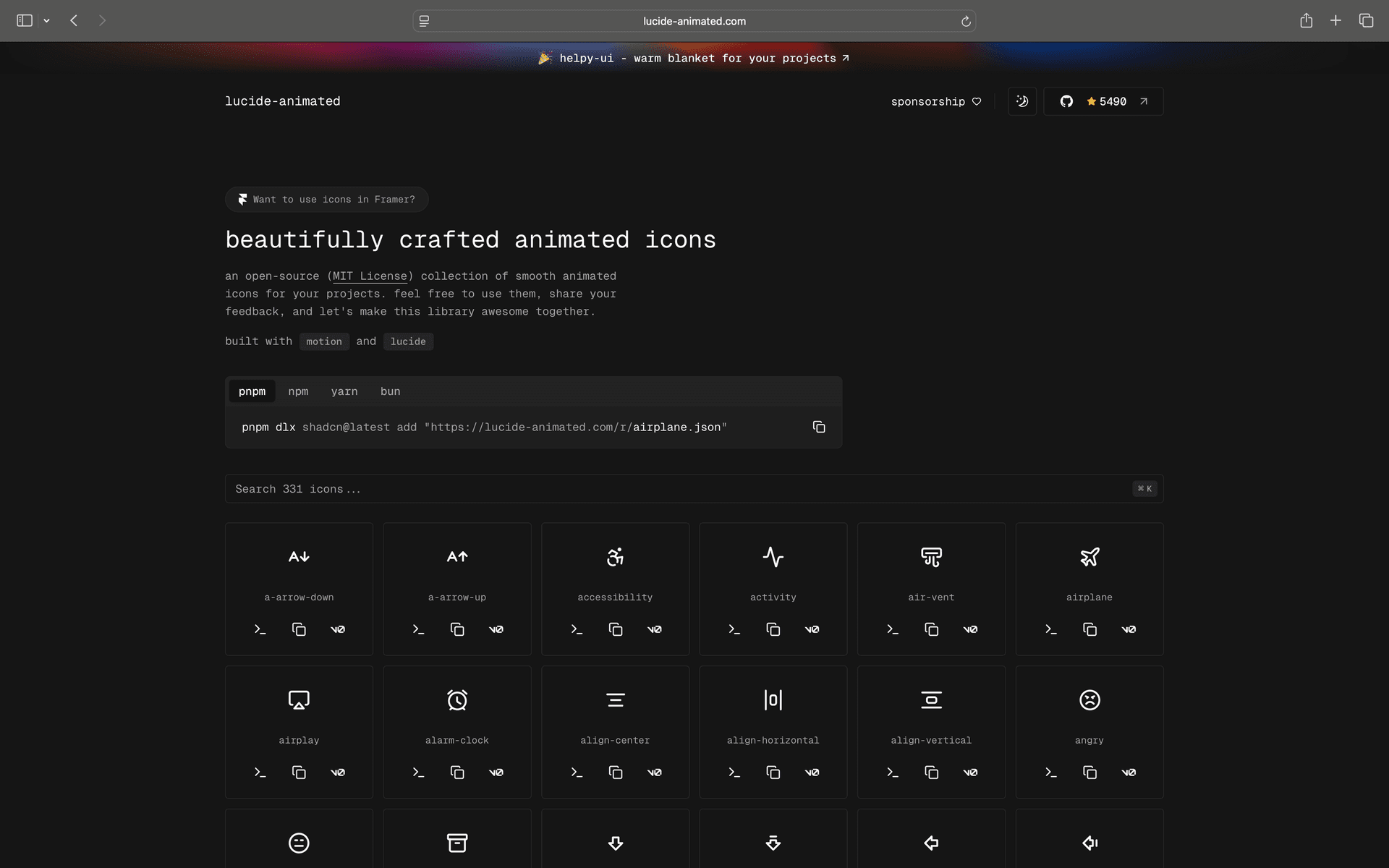1389x868 pixels.
Task: Switch to the bun tab
Action: tap(390, 391)
